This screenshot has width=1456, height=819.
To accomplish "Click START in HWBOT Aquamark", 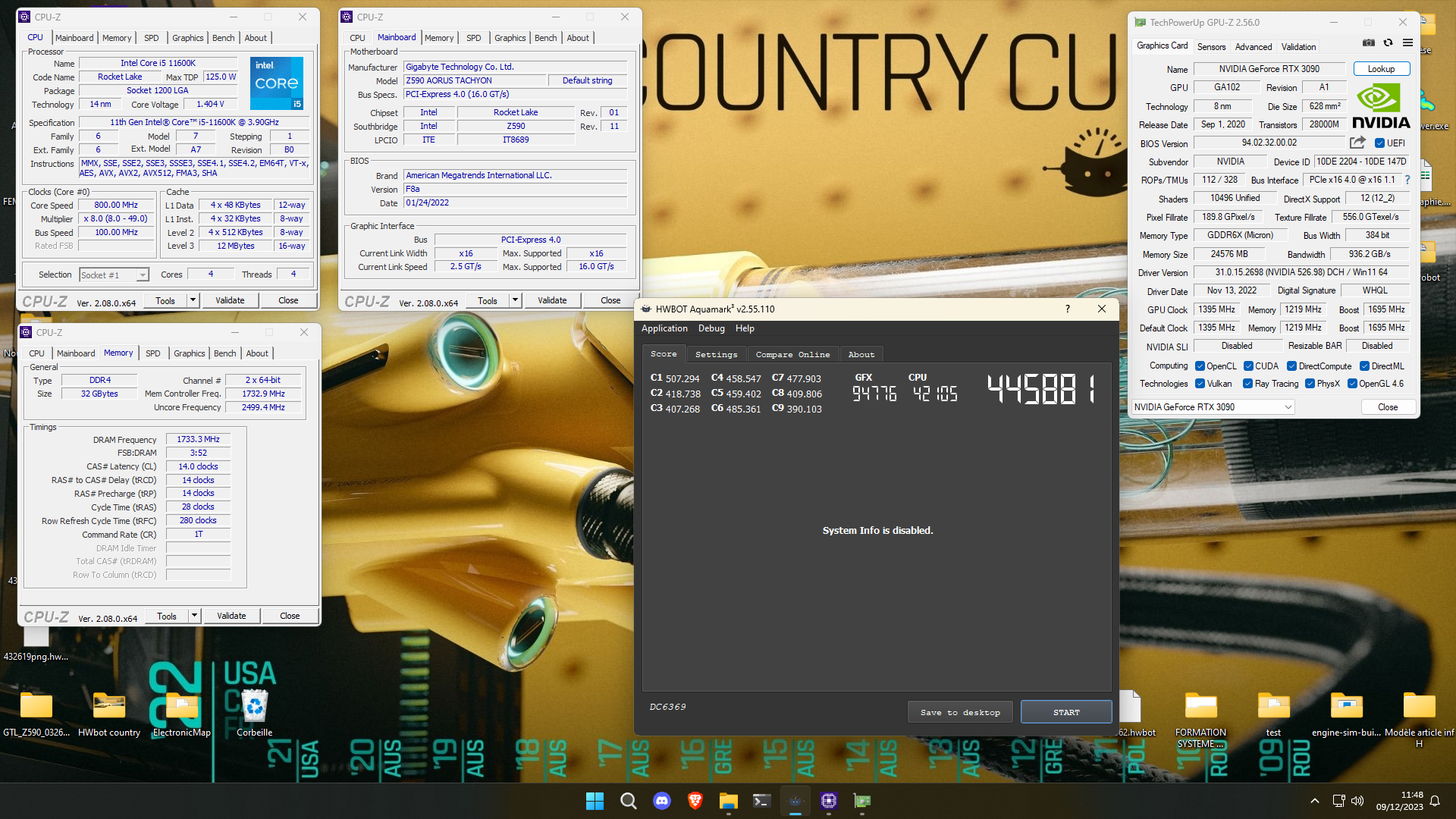I will click(x=1066, y=712).
